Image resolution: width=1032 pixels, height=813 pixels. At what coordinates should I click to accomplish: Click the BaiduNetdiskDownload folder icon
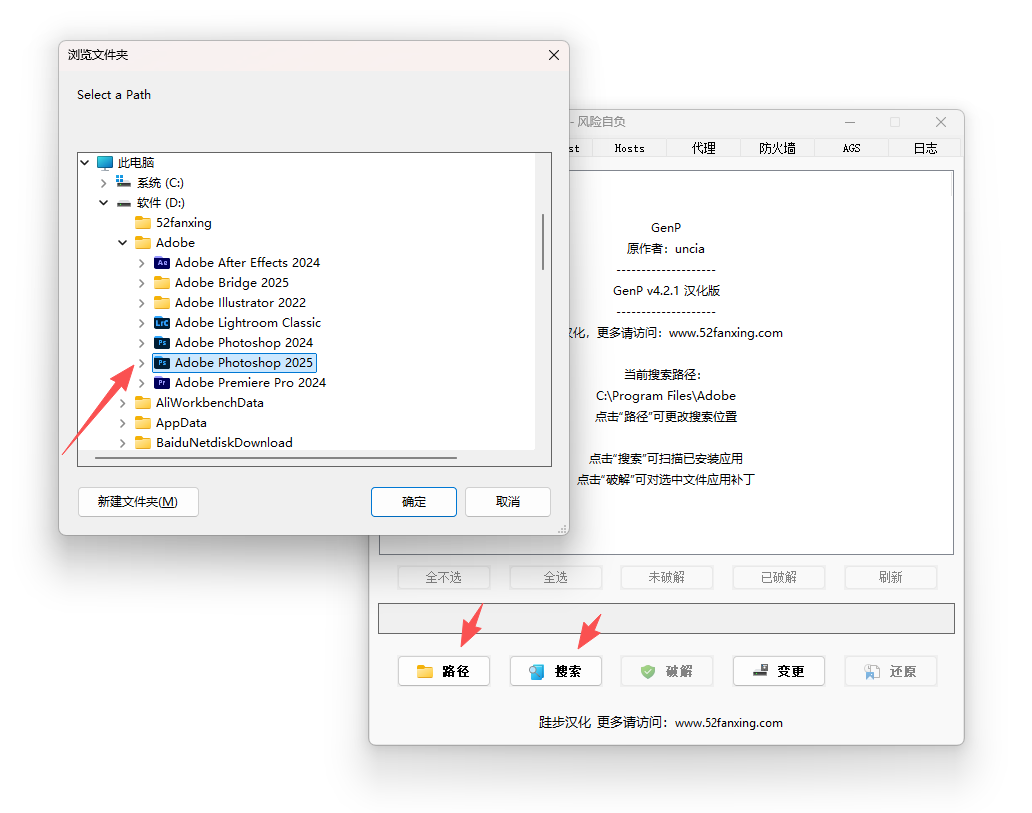(x=143, y=442)
